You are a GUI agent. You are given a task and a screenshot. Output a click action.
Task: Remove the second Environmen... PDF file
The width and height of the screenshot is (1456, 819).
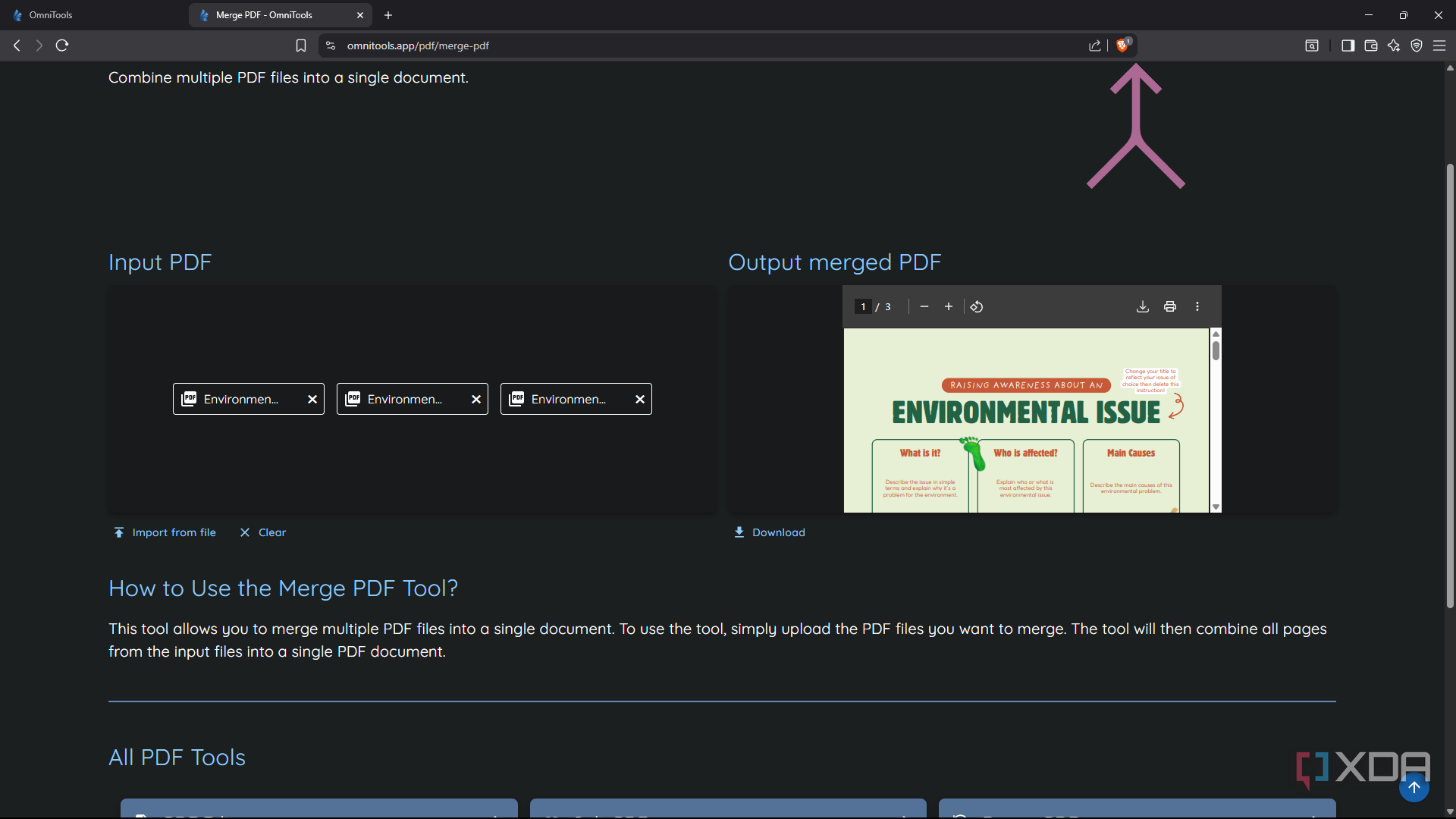point(476,399)
